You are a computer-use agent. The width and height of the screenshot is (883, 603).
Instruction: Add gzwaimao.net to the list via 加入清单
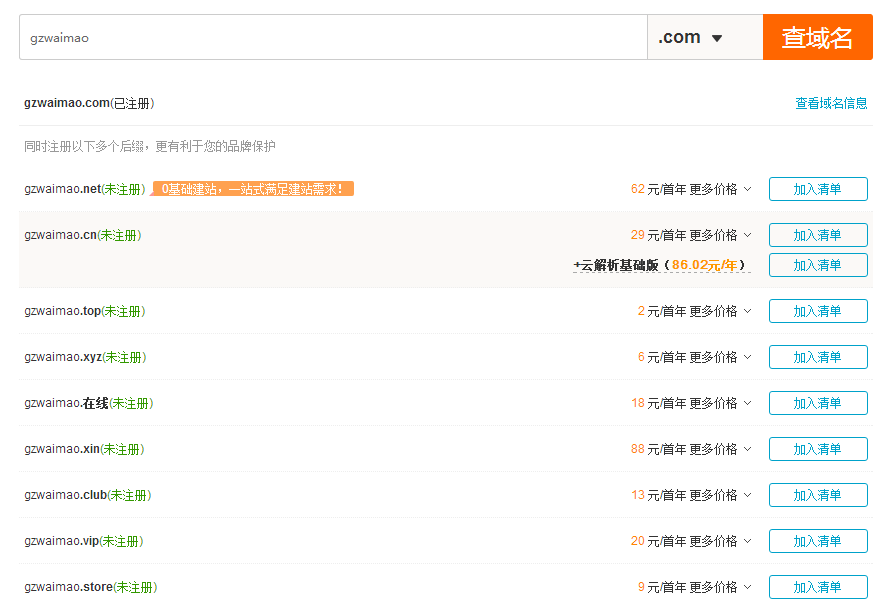pyautogui.click(x=817, y=189)
